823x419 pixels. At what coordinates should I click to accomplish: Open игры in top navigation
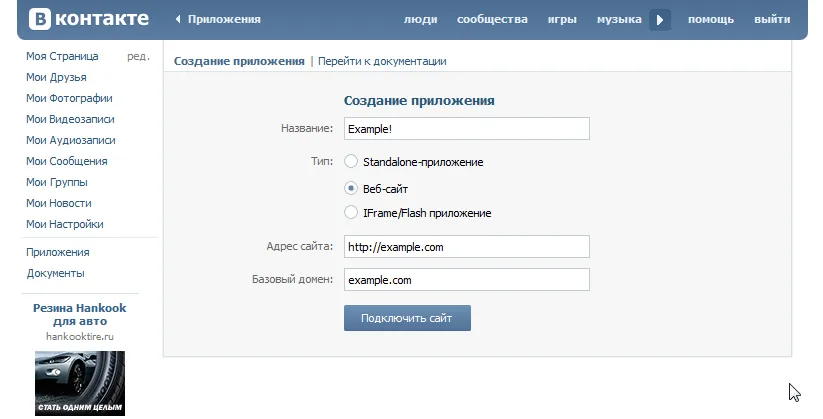562,19
